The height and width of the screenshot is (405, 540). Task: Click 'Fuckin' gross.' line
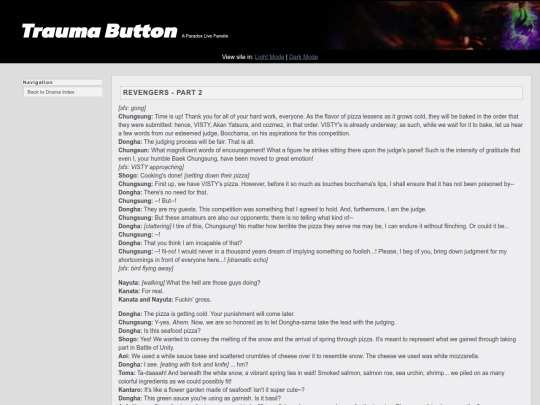pos(165,299)
